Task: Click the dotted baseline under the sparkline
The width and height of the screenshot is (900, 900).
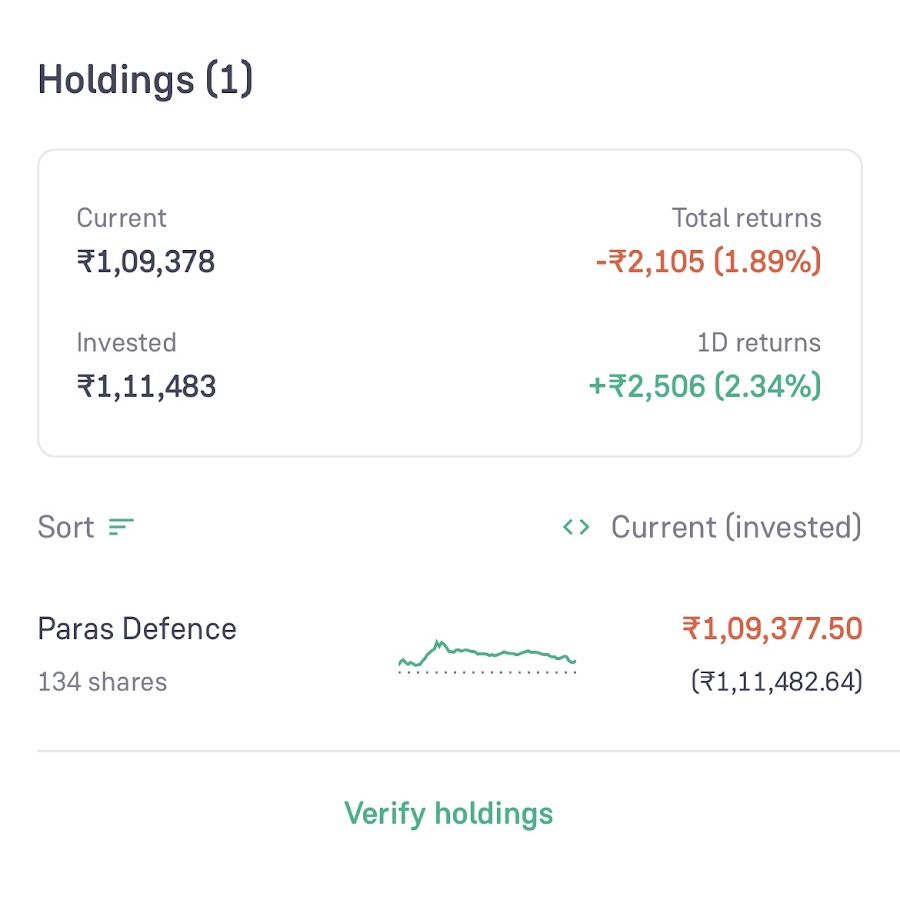Action: tap(487, 673)
